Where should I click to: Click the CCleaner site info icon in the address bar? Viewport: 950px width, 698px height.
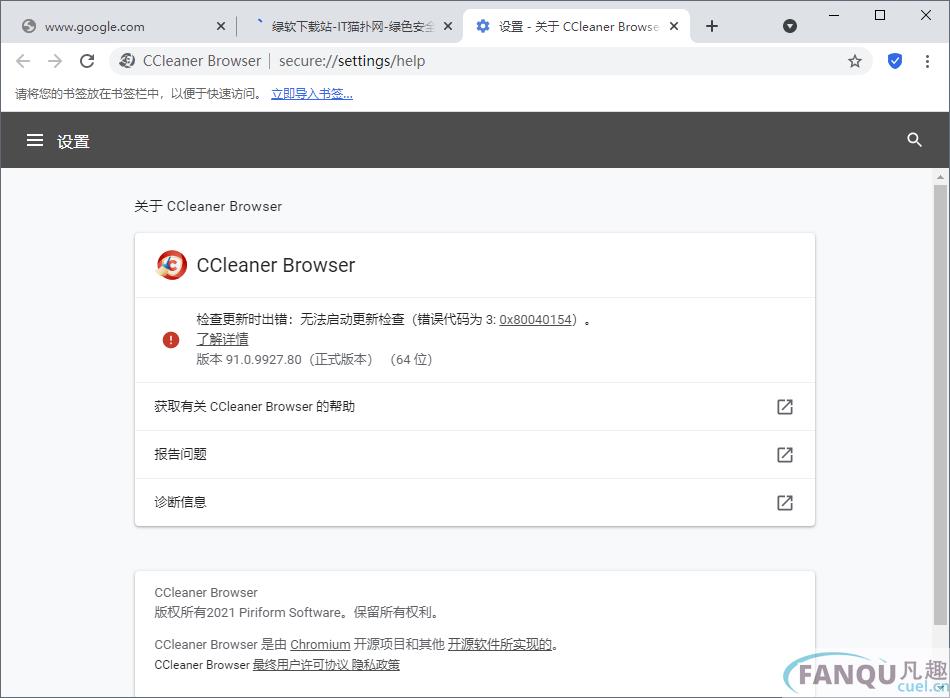tap(127, 61)
